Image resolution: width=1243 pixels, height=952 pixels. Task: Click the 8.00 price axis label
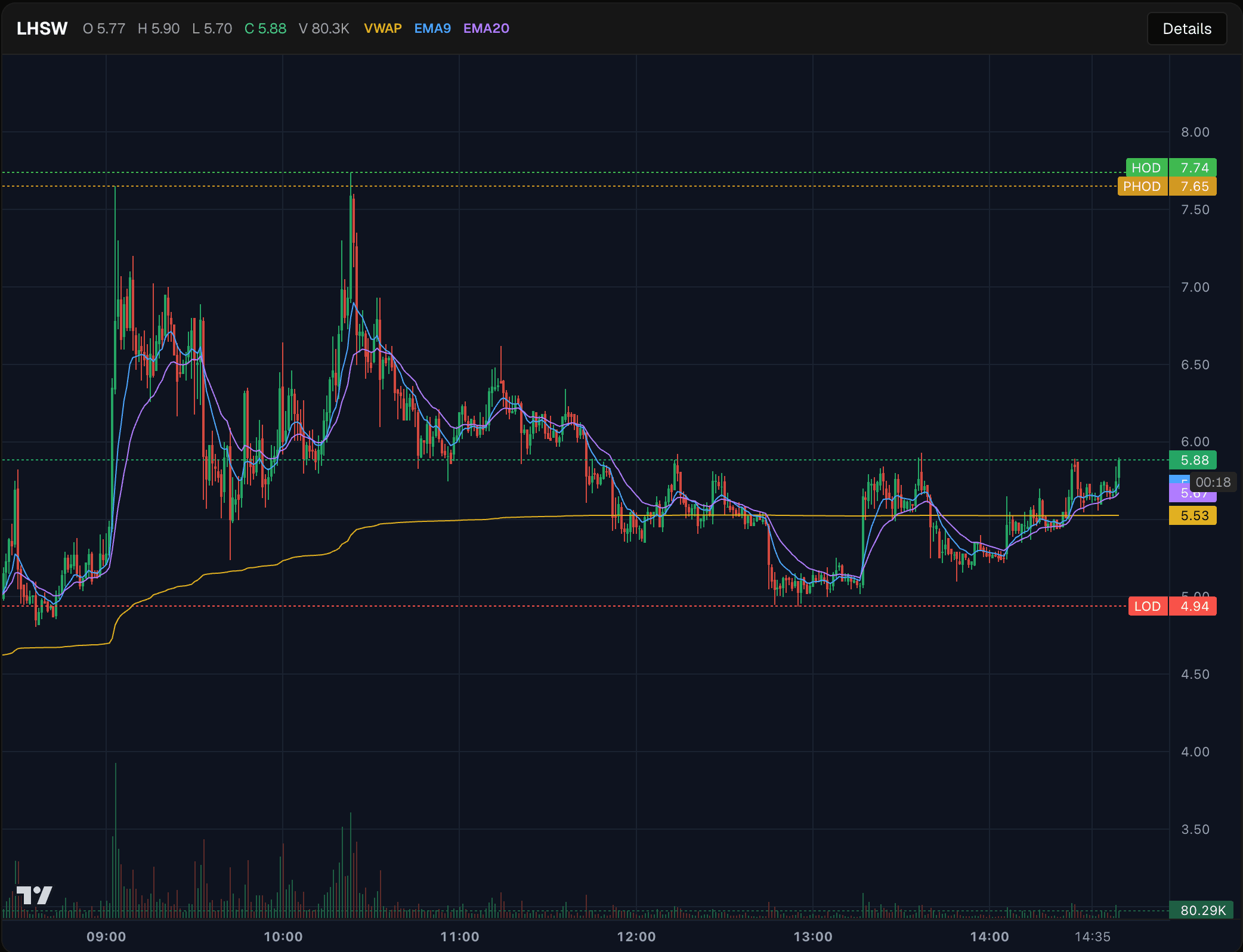[1195, 132]
